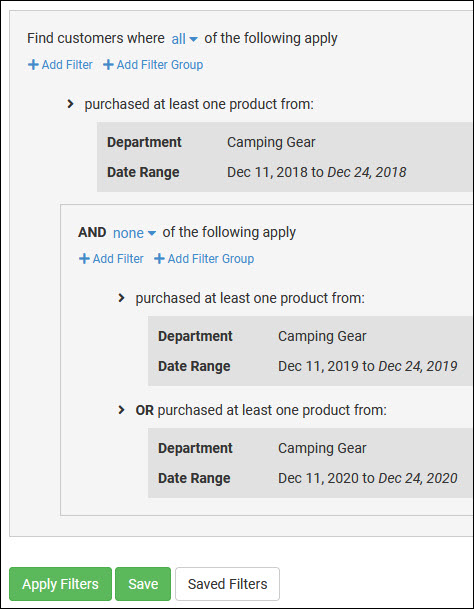474x609 pixels.
Task: Open the 'none' condition dropdown
Action: [134, 233]
